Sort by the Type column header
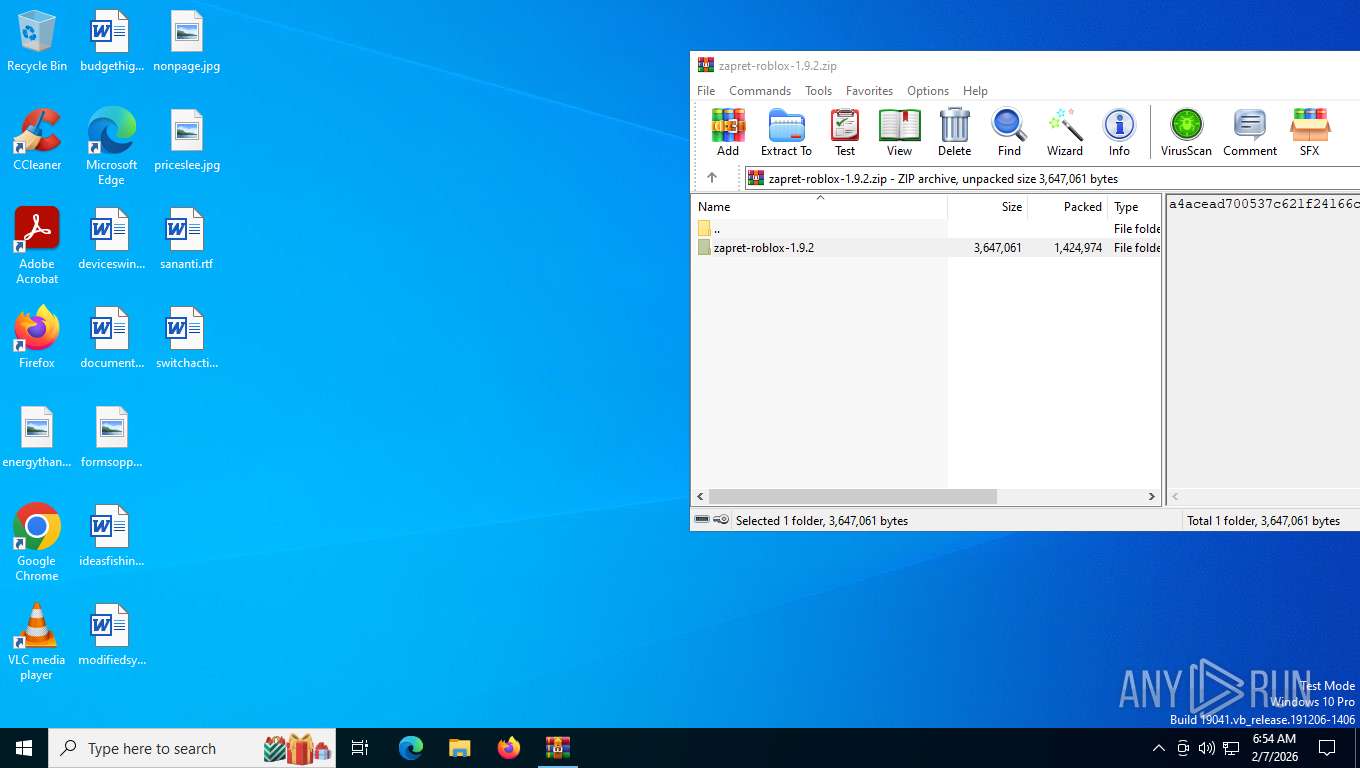The width and height of the screenshot is (1360, 768). coord(1134,206)
